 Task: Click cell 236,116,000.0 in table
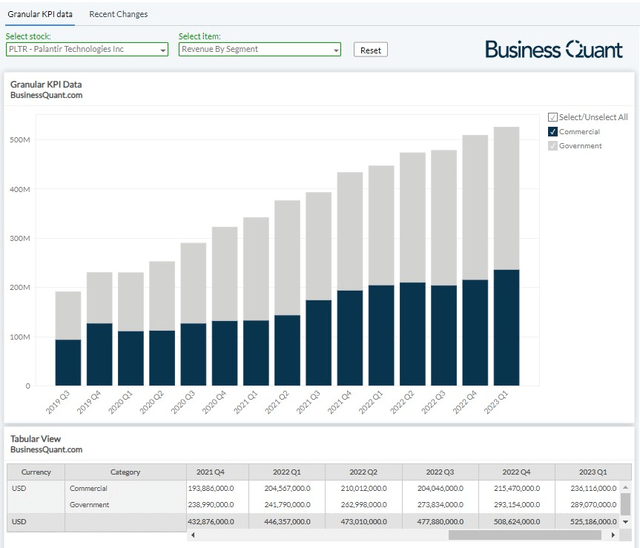click(593, 488)
